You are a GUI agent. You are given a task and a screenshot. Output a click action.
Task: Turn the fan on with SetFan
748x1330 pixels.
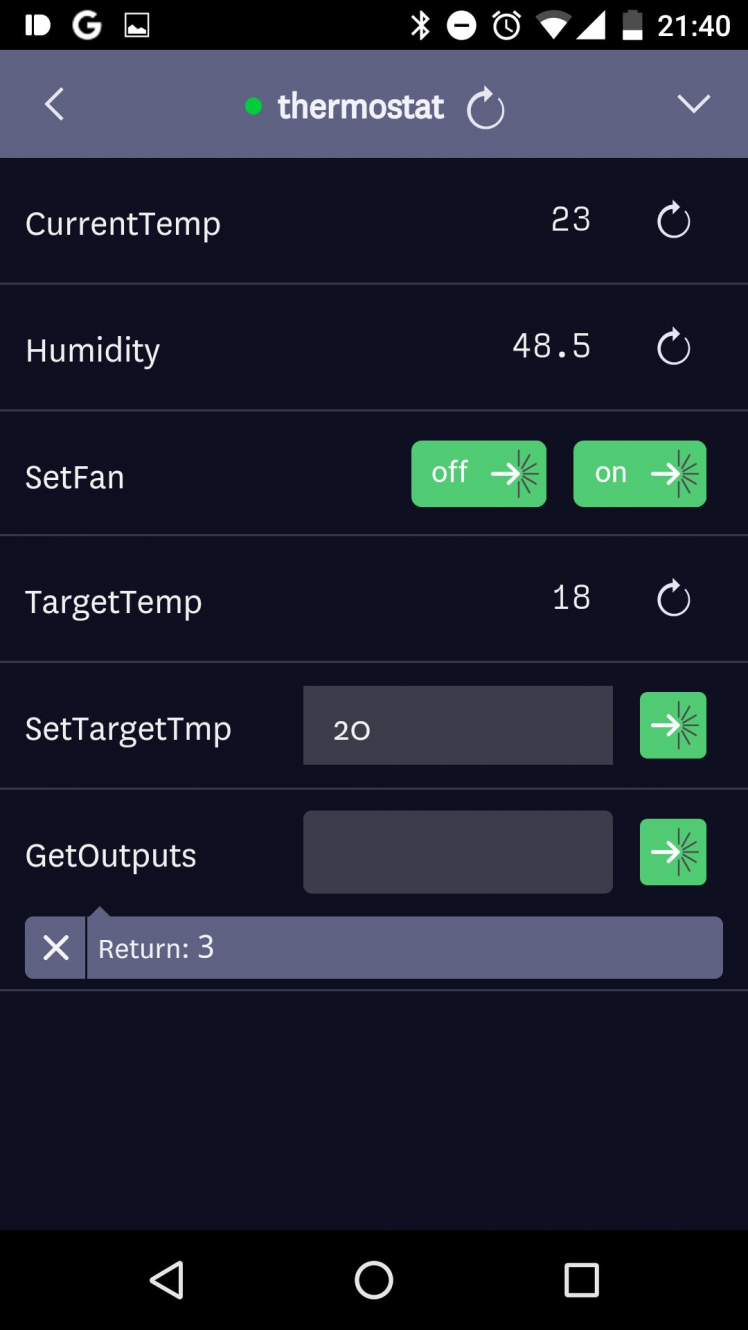(639, 473)
